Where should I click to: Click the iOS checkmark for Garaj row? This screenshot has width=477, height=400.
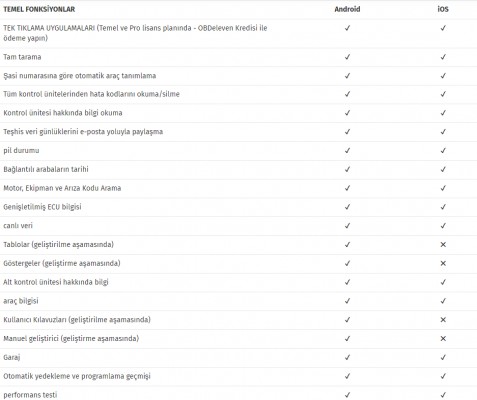(443, 357)
